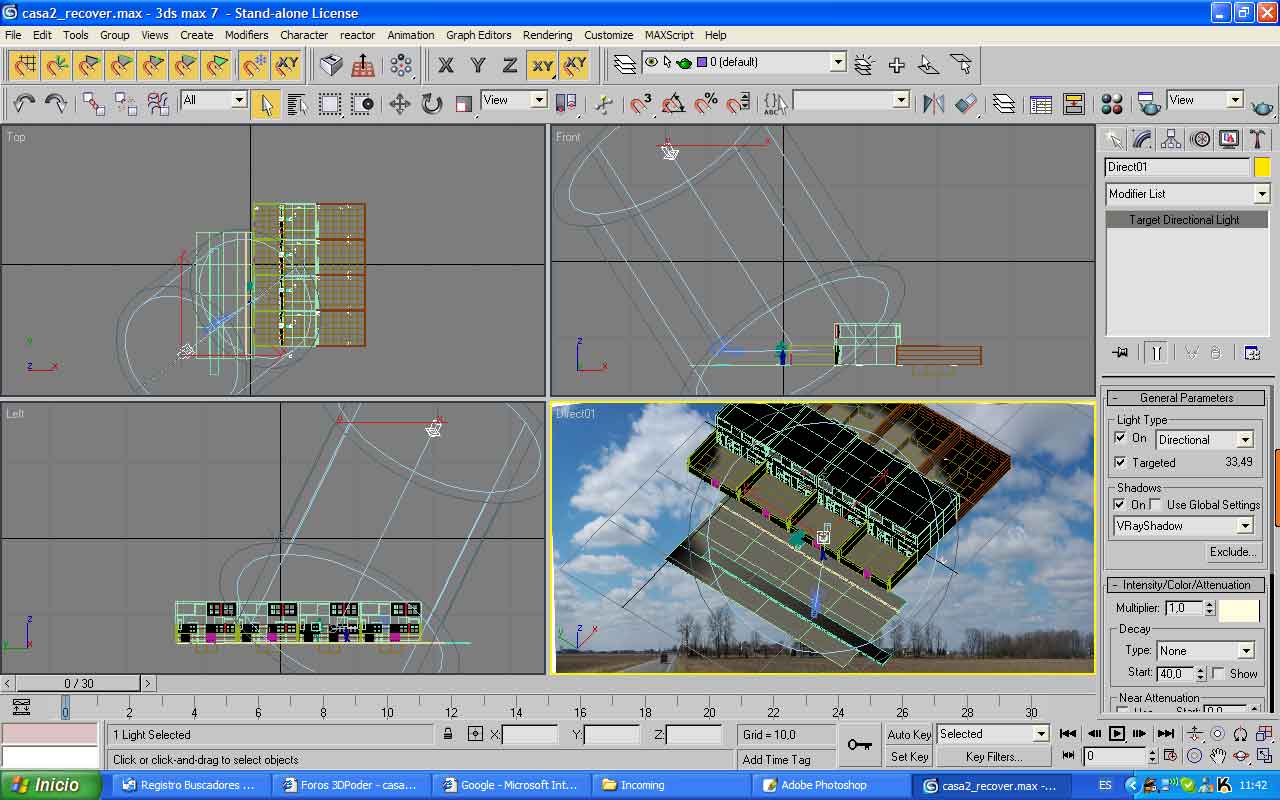Open the Named Selection Sets editor icon
The image size is (1280, 800).
(775, 103)
